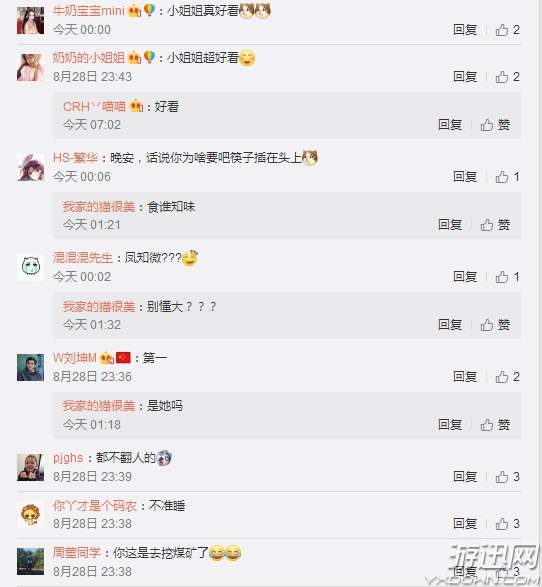
Task: Visit 周童同学's profile name link
Action: click(x=77, y=553)
